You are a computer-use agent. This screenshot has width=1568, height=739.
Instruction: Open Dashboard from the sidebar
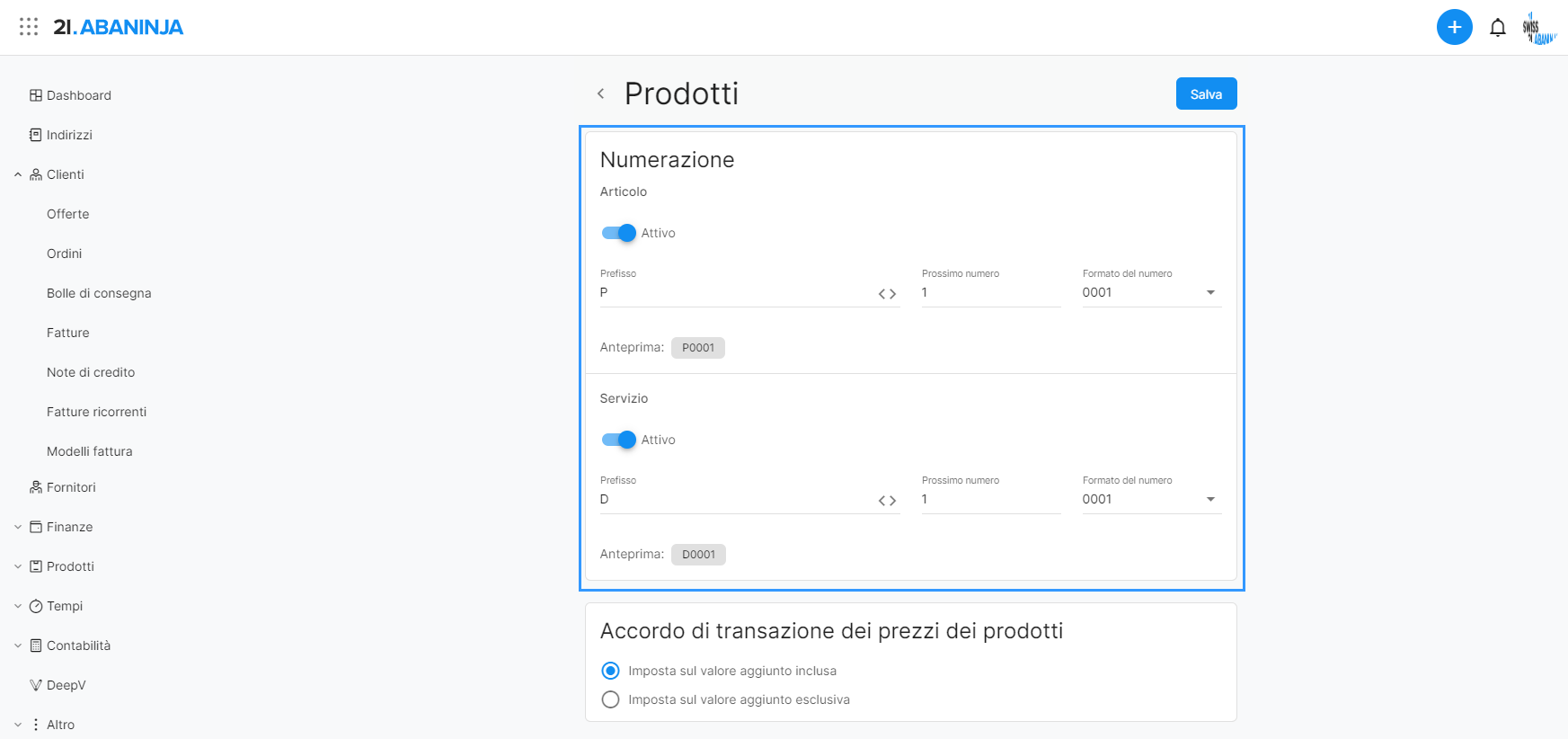coord(78,95)
